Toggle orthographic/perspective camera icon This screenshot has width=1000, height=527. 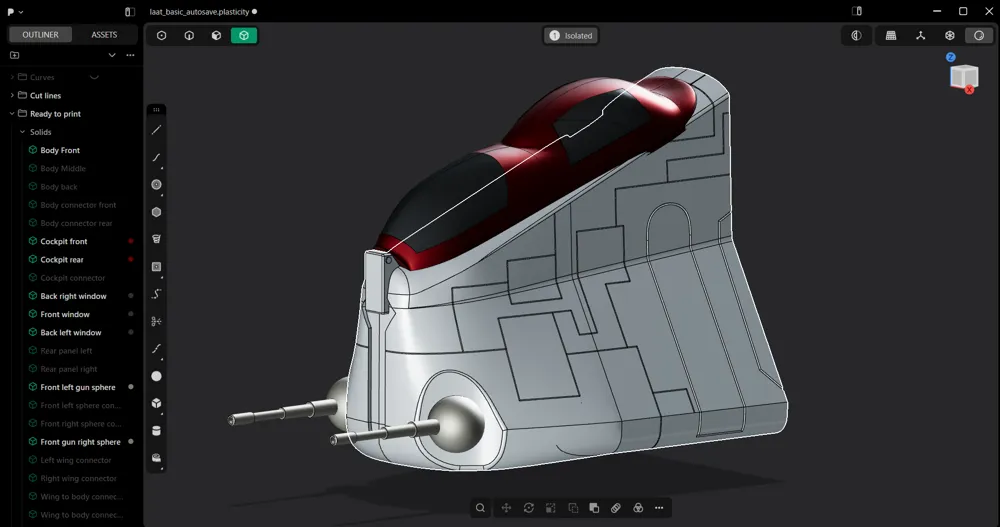(x=950, y=36)
